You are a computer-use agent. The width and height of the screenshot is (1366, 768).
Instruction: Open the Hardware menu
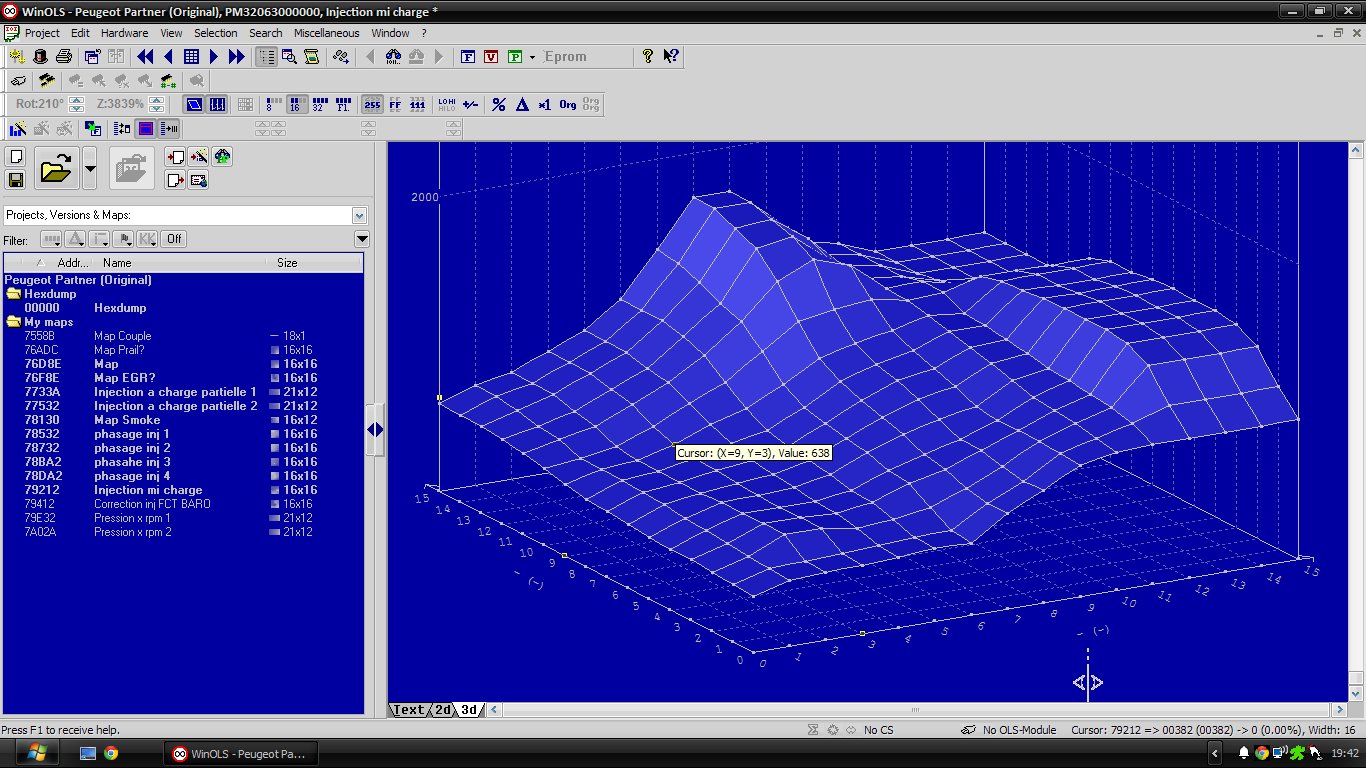[124, 33]
